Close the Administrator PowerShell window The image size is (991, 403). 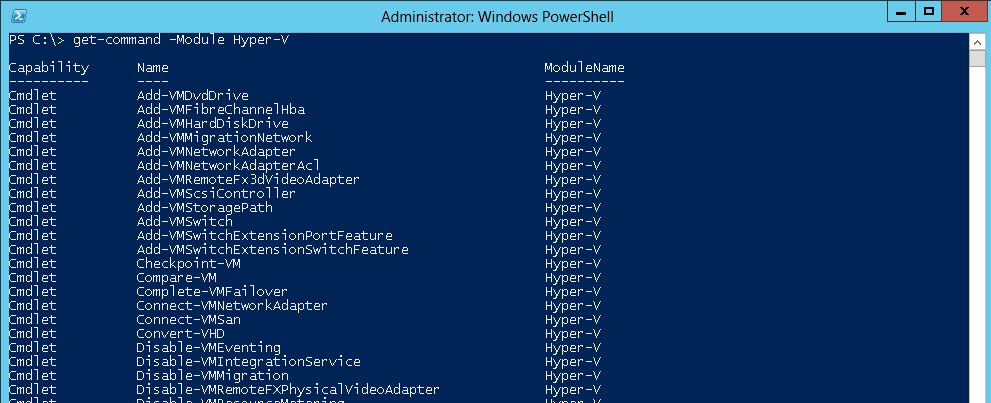coord(964,13)
